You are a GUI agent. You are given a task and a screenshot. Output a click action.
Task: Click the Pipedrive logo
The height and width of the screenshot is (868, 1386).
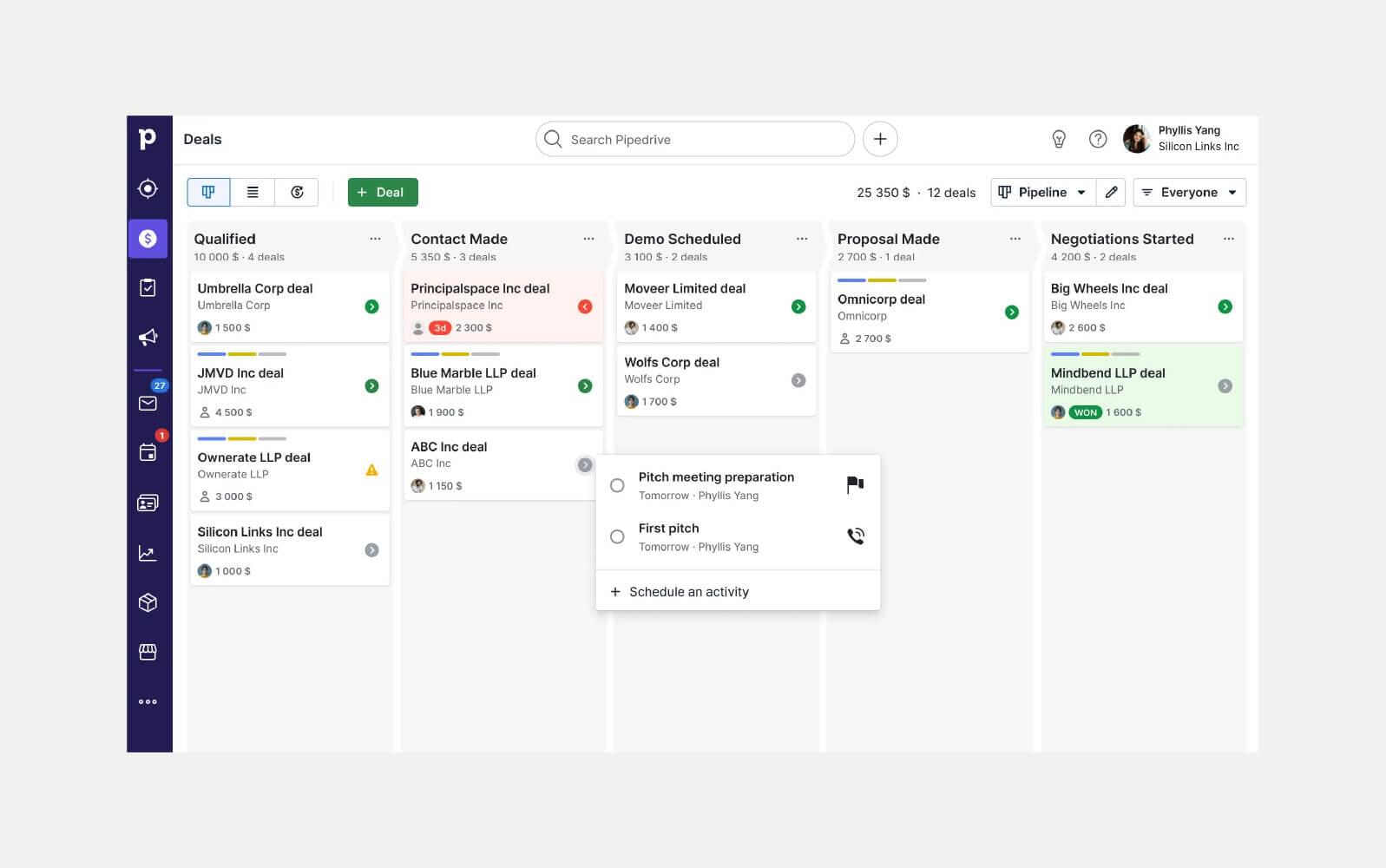click(x=148, y=139)
